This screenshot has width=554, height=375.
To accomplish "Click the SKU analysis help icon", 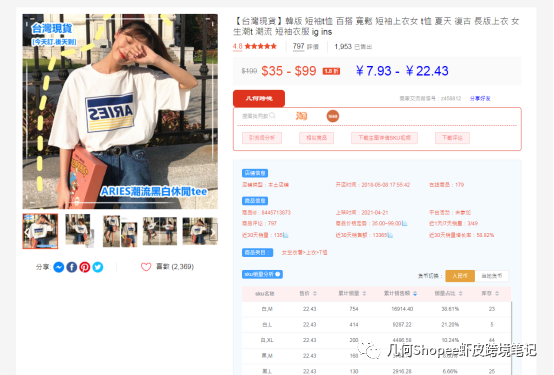I will click(x=278, y=274).
